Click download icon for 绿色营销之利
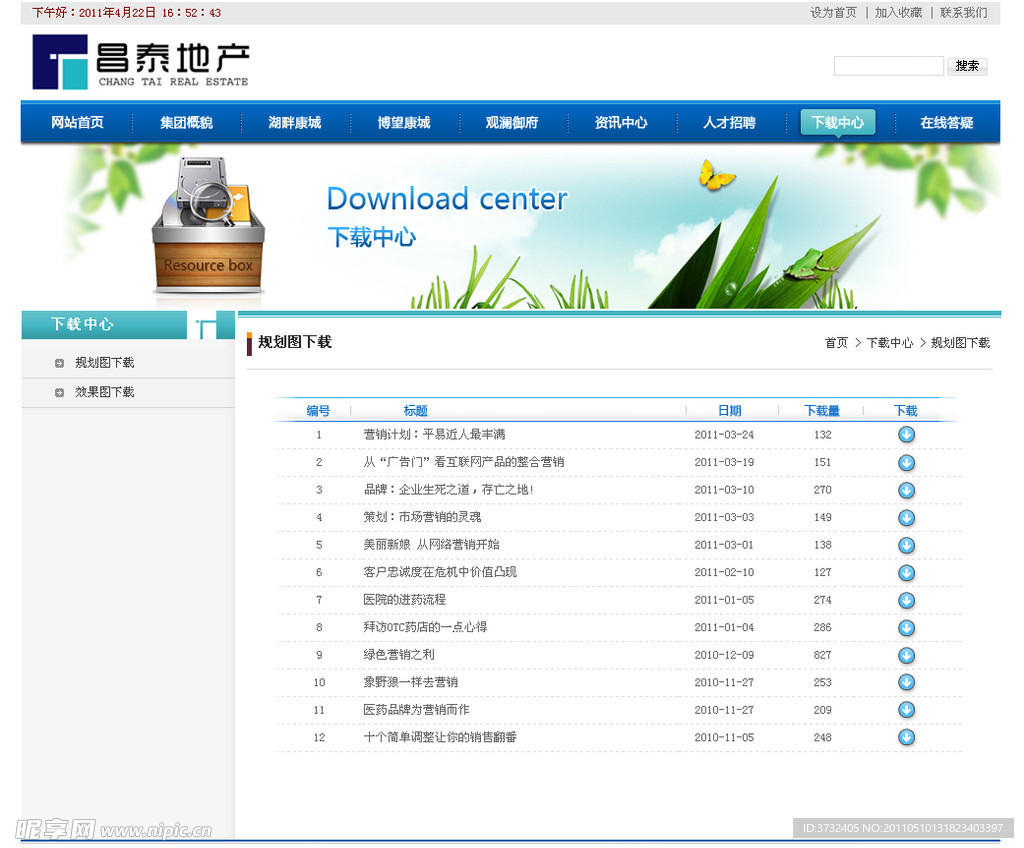This screenshot has height=848, width=1024. 906,655
